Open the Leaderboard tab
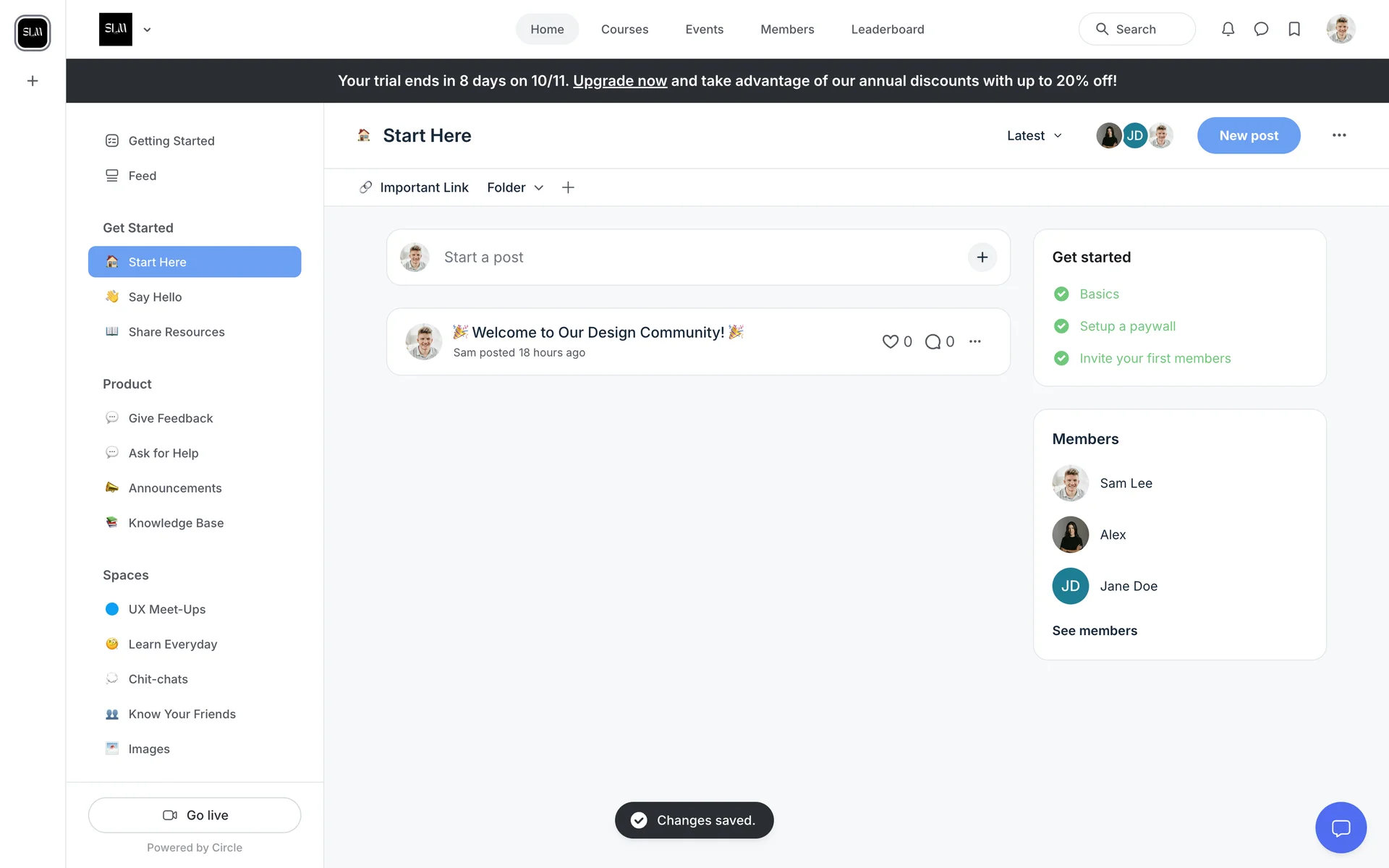 tap(887, 29)
